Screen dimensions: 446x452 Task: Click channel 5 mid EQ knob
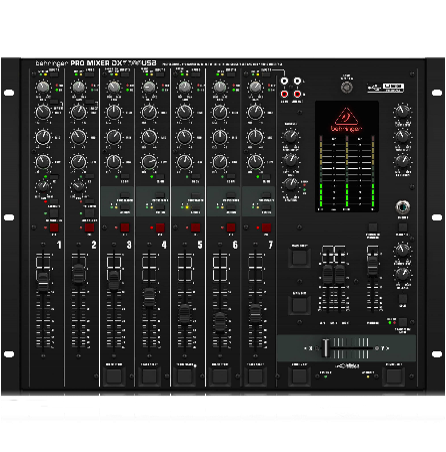pos(184,137)
